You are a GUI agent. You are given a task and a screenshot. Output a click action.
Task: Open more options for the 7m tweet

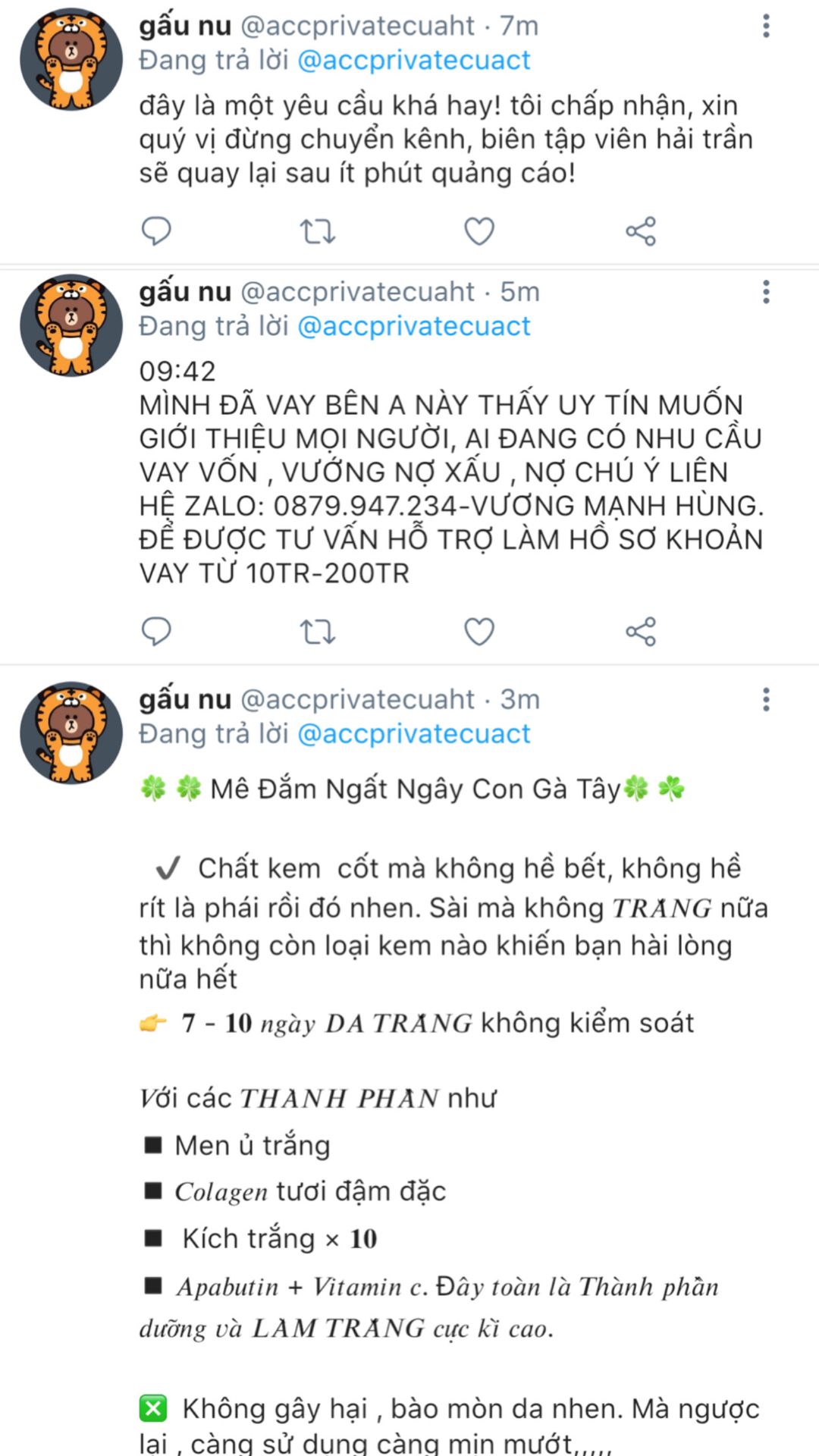[766, 26]
